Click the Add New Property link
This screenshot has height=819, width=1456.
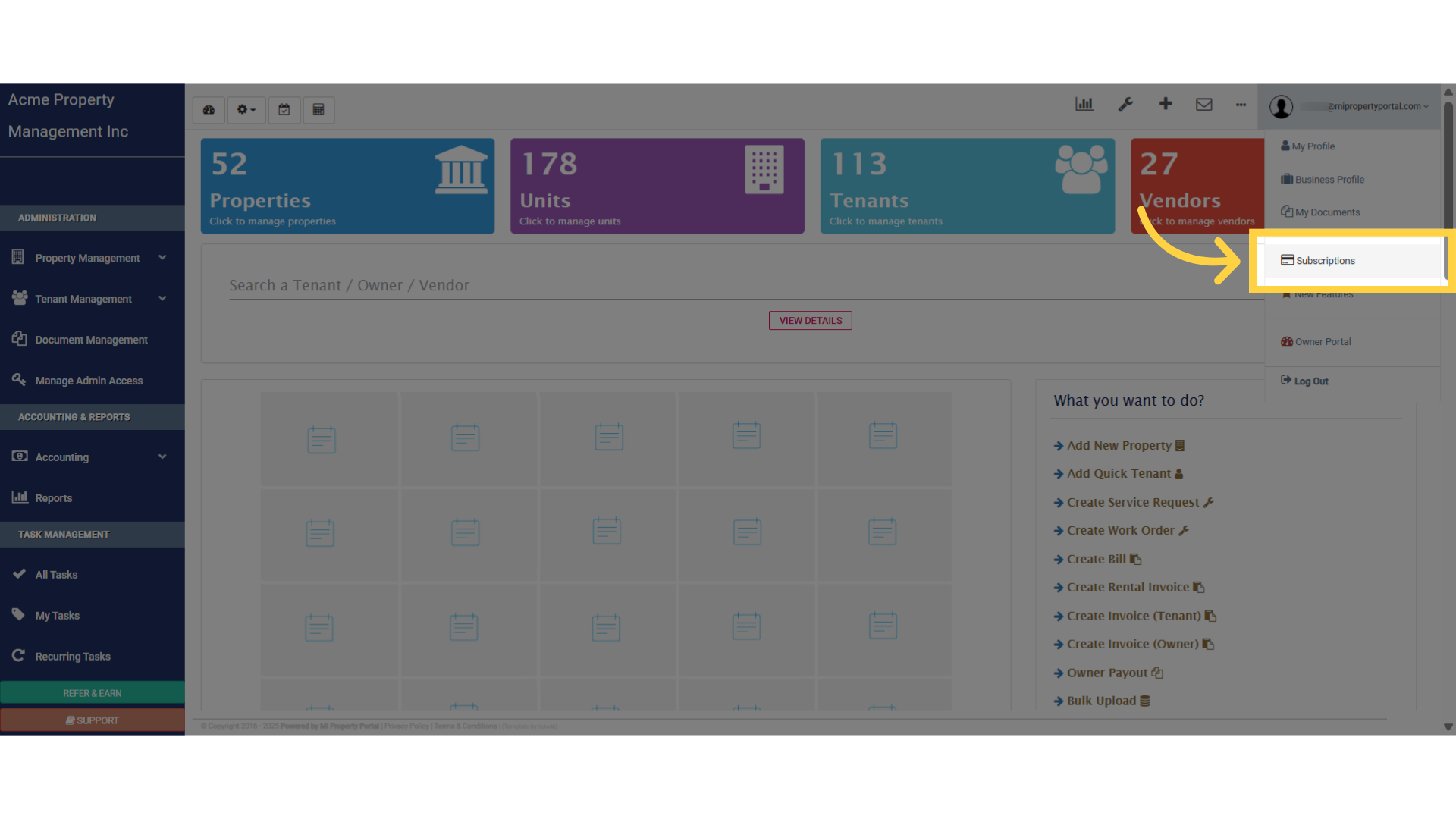[1119, 446]
